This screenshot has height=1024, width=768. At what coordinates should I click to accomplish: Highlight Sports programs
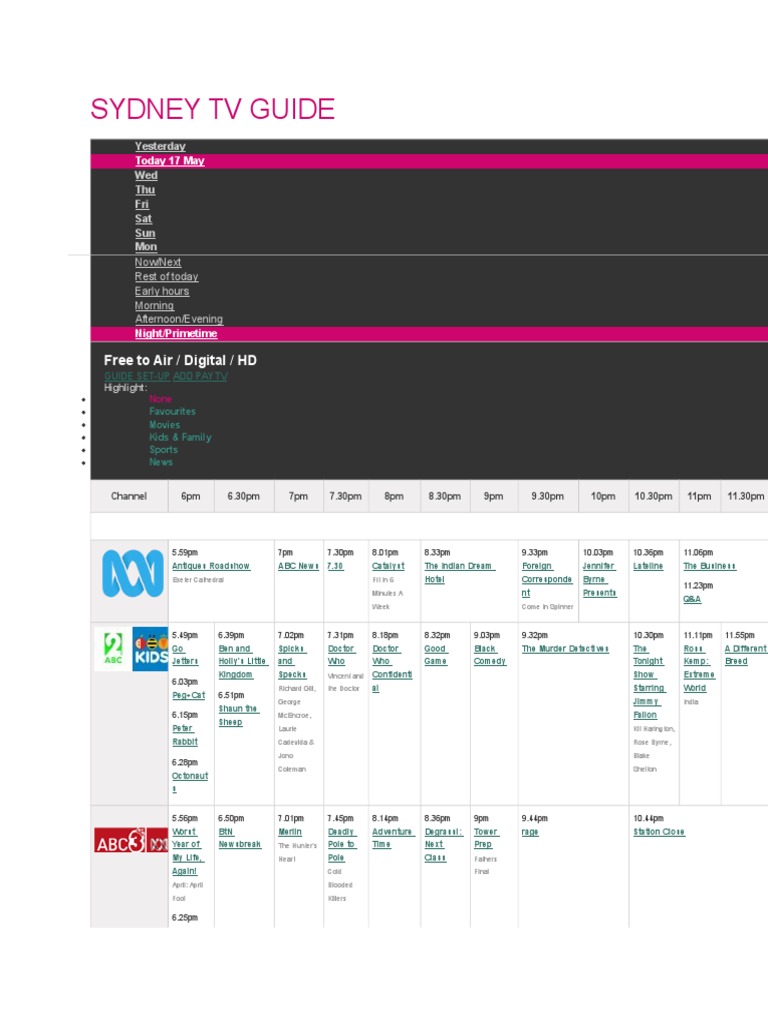(x=161, y=450)
